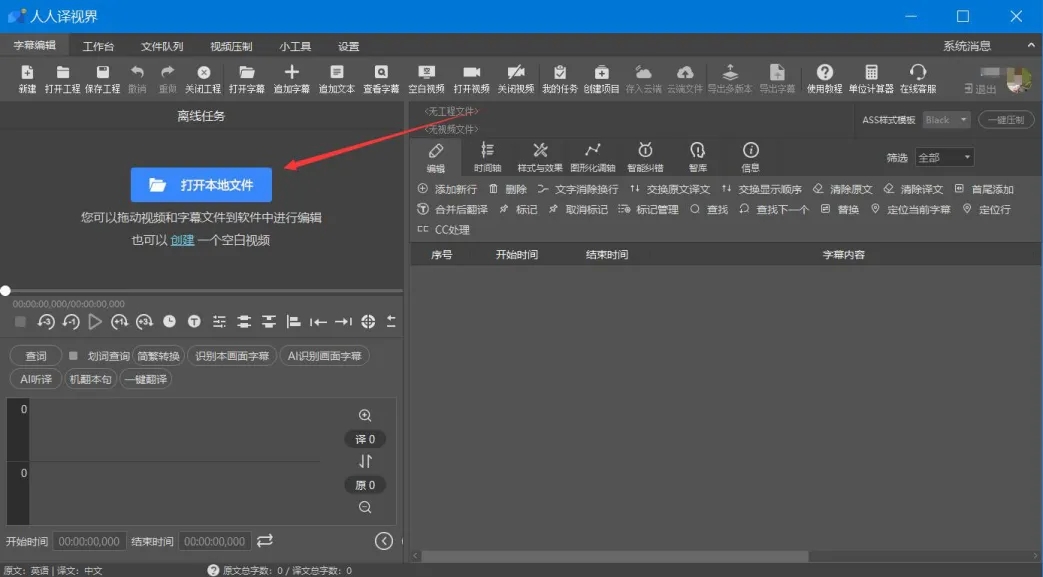The width and height of the screenshot is (1043, 577).
Task: Click the 追加字幕 toolbar icon
Action: point(291,79)
